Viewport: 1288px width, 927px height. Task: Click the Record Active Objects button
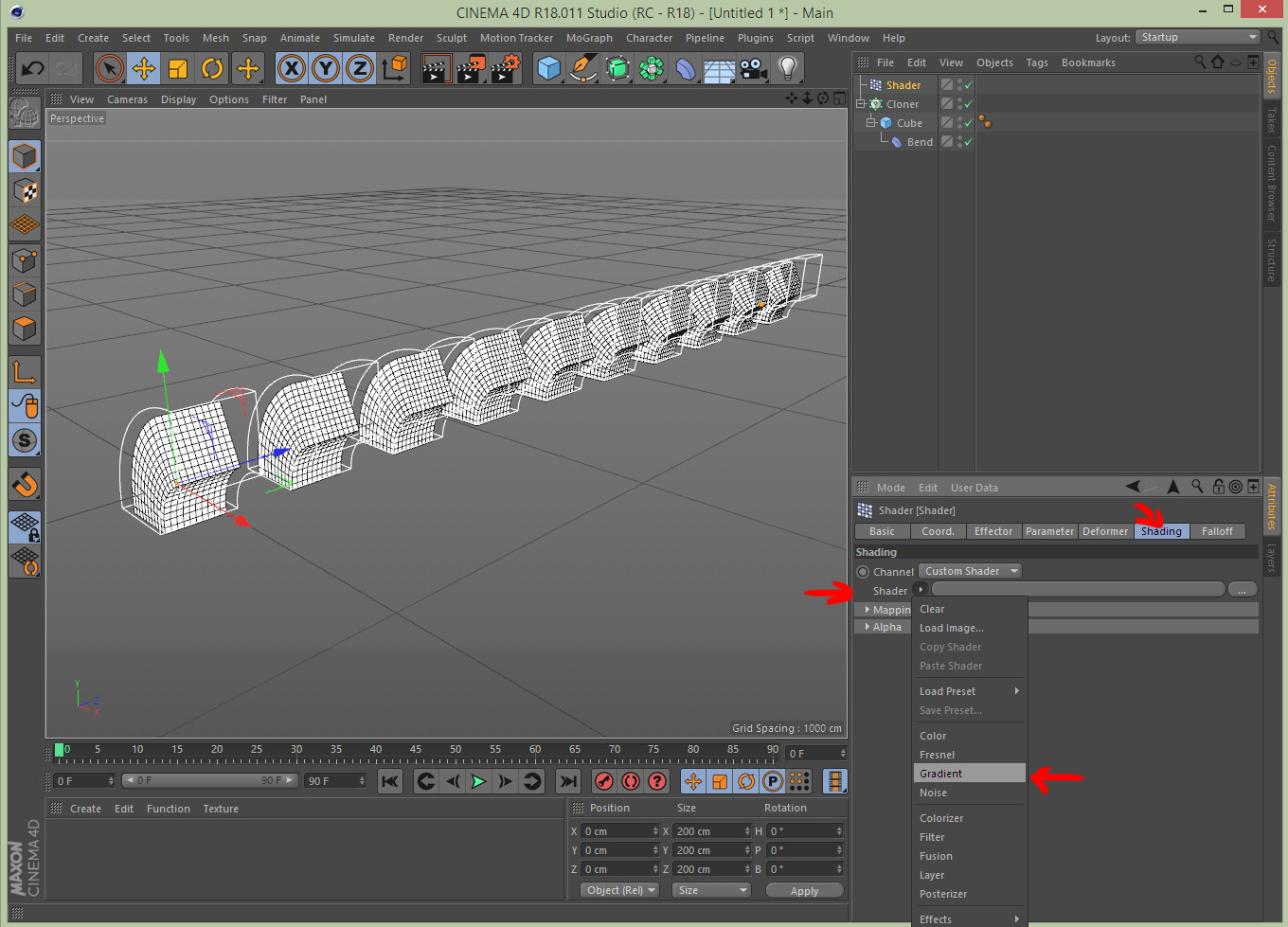point(604,781)
